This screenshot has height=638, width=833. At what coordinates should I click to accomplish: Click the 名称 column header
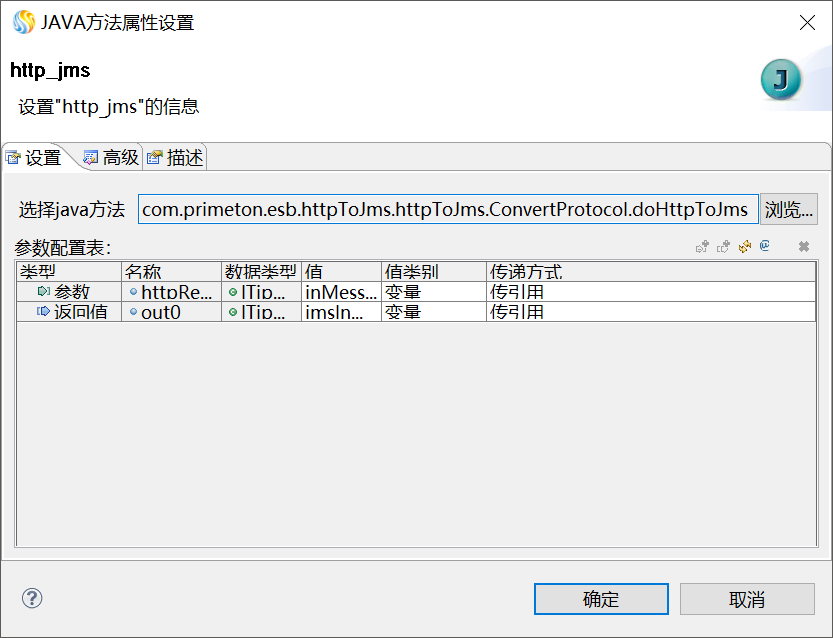pyautogui.click(x=171, y=271)
